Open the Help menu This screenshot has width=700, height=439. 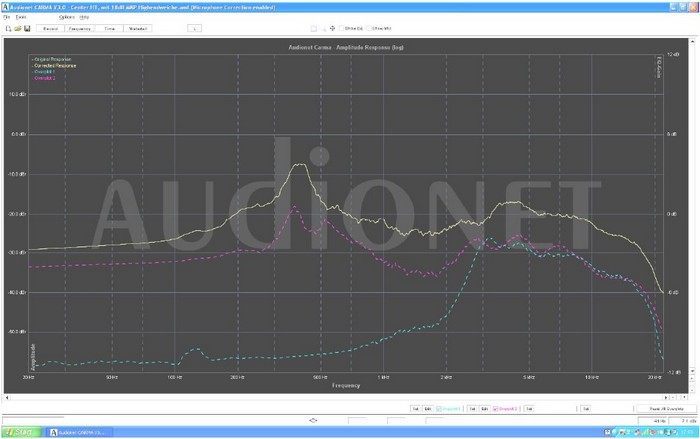[x=84, y=17]
